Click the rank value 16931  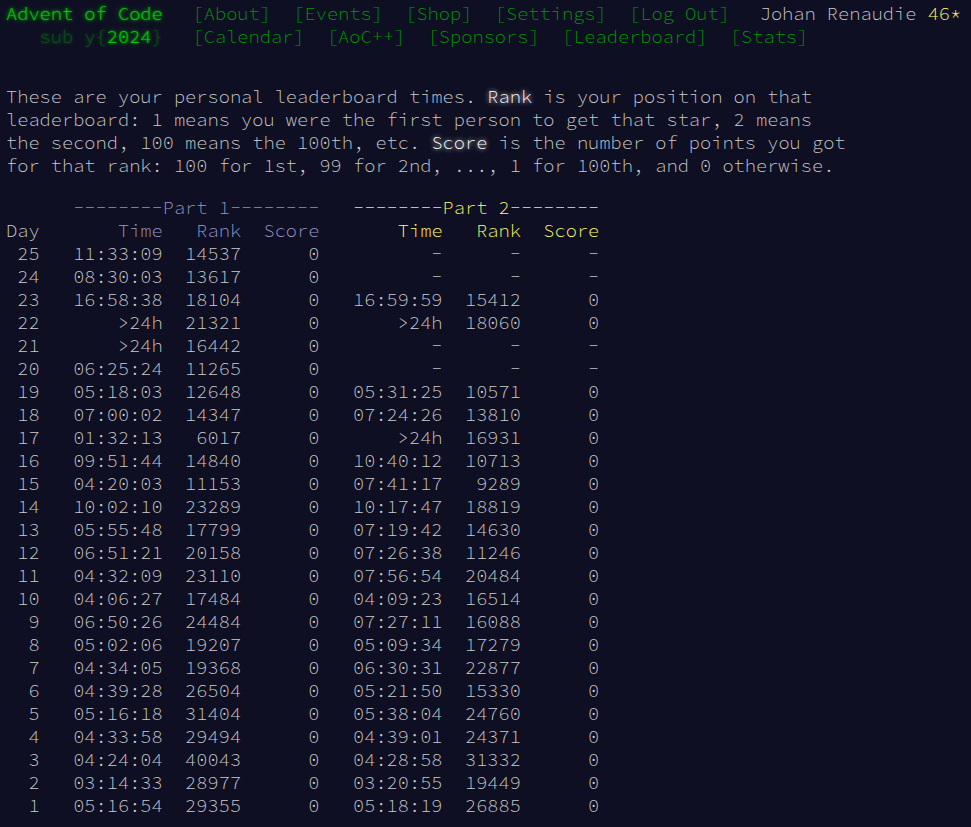click(493, 439)
